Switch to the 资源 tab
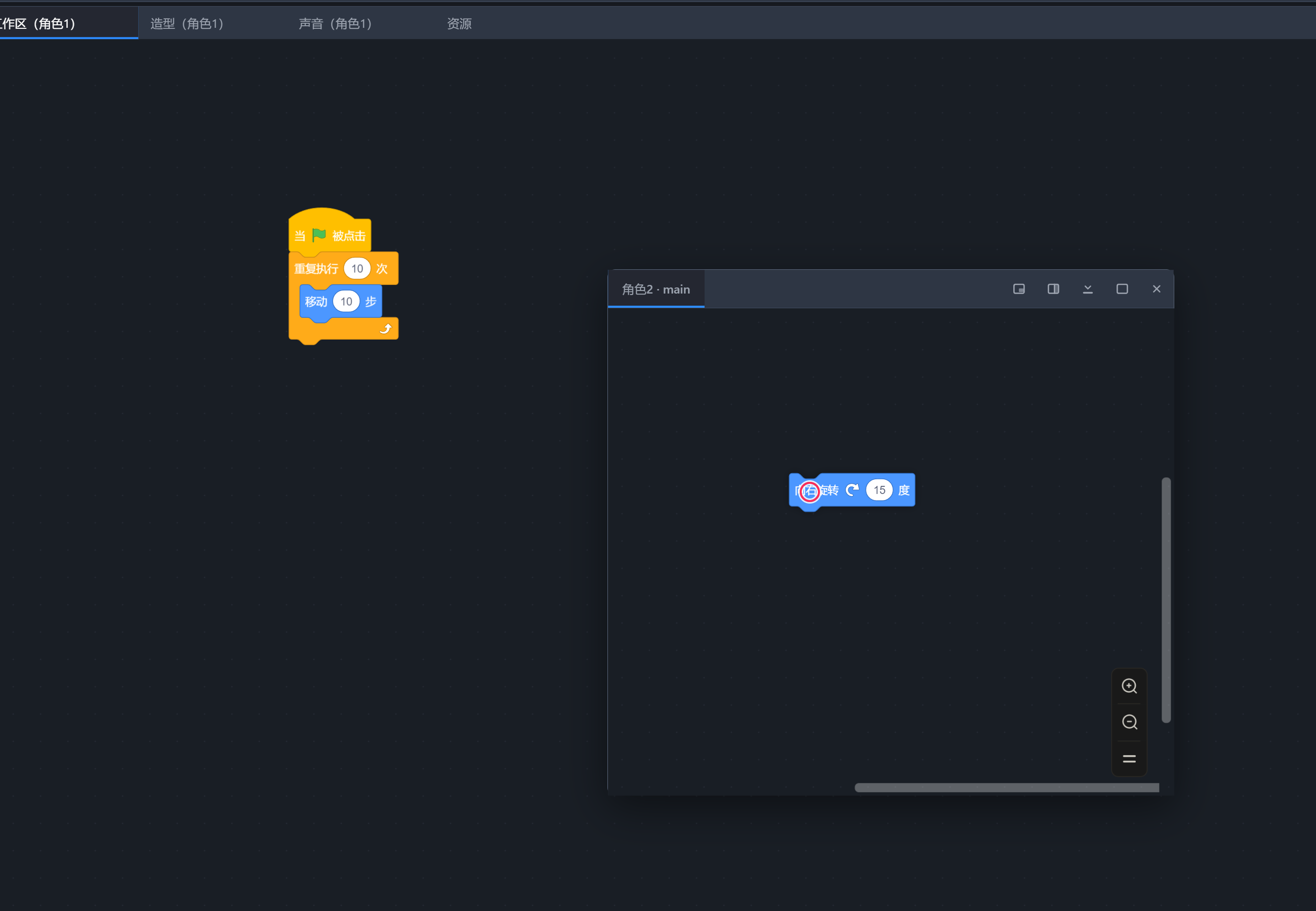This screenshot has height=911, width=1316. point(460,23)
